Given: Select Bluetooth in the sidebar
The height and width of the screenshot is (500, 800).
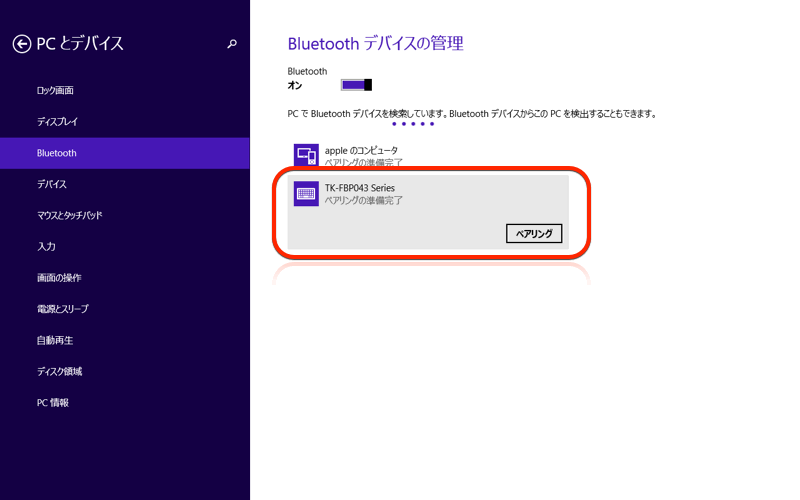Looking at the screenshot, I should click(57, 153).
